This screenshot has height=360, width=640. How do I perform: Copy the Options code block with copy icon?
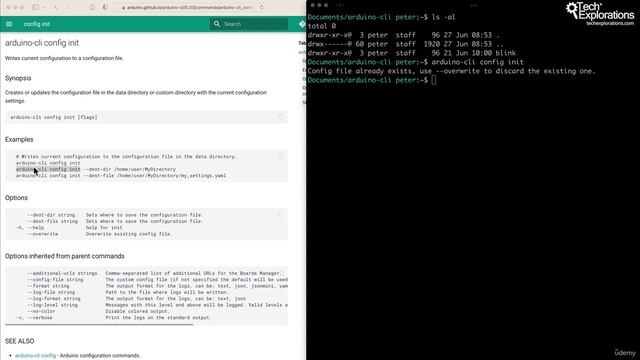(x=280, y=215)
